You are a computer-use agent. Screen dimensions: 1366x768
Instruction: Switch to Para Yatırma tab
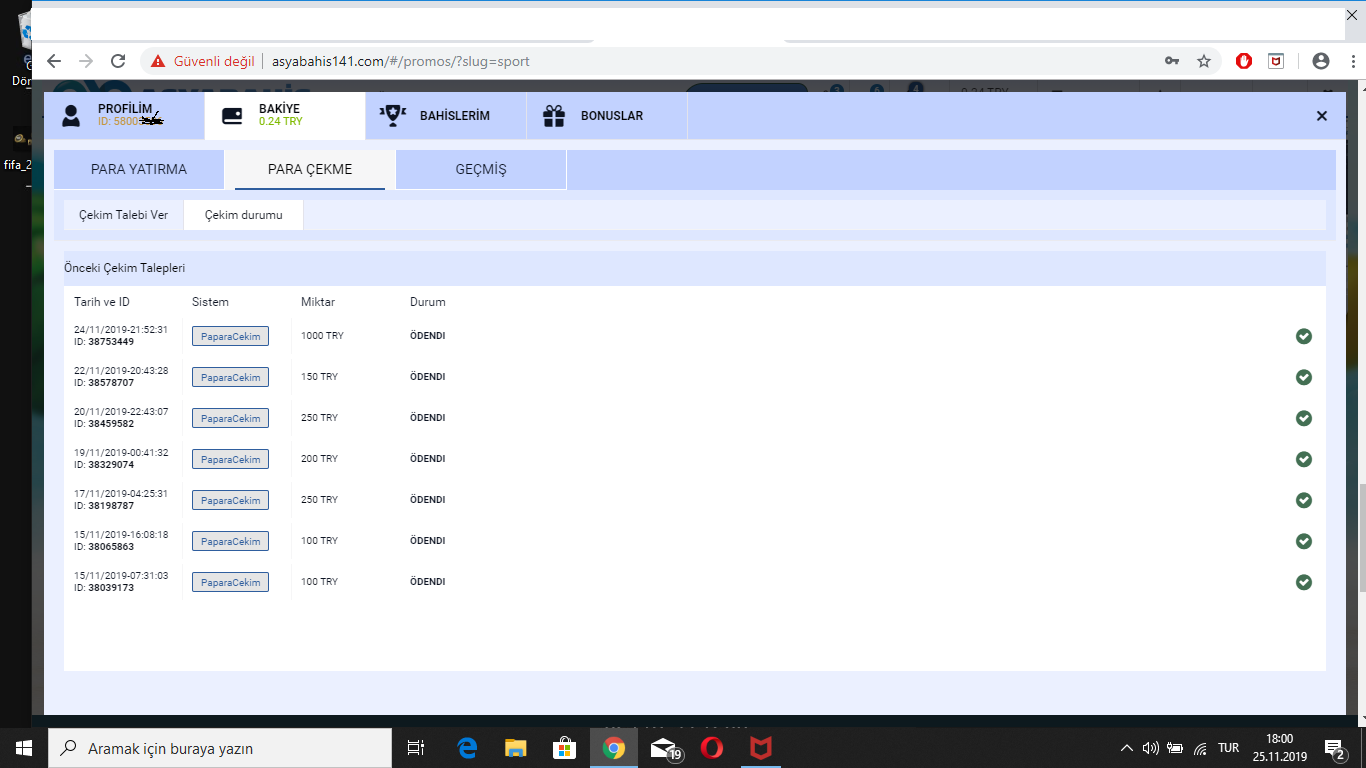coord(139,169)
